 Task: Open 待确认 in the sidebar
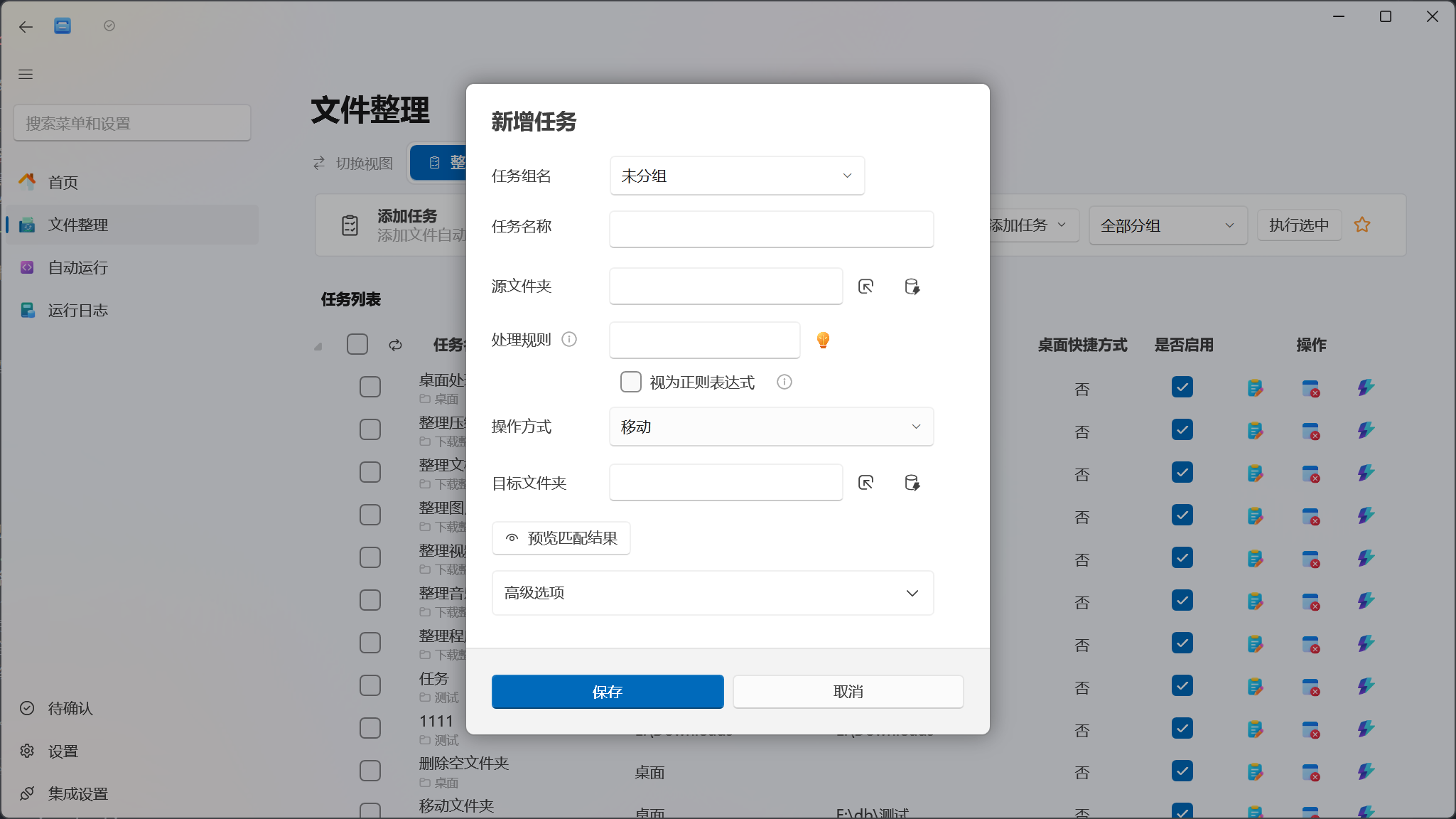click(132, 708)
